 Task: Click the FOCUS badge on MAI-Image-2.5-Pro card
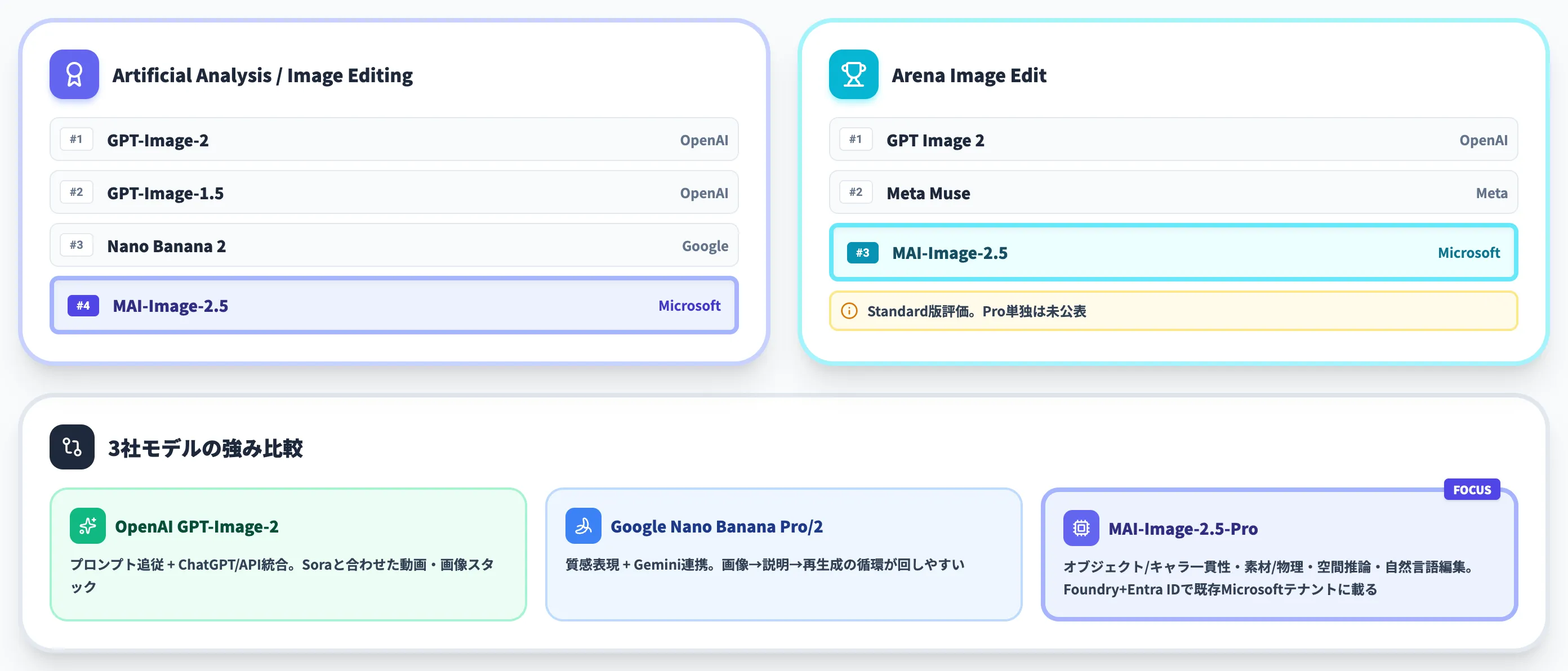(x=1472, y=490)
